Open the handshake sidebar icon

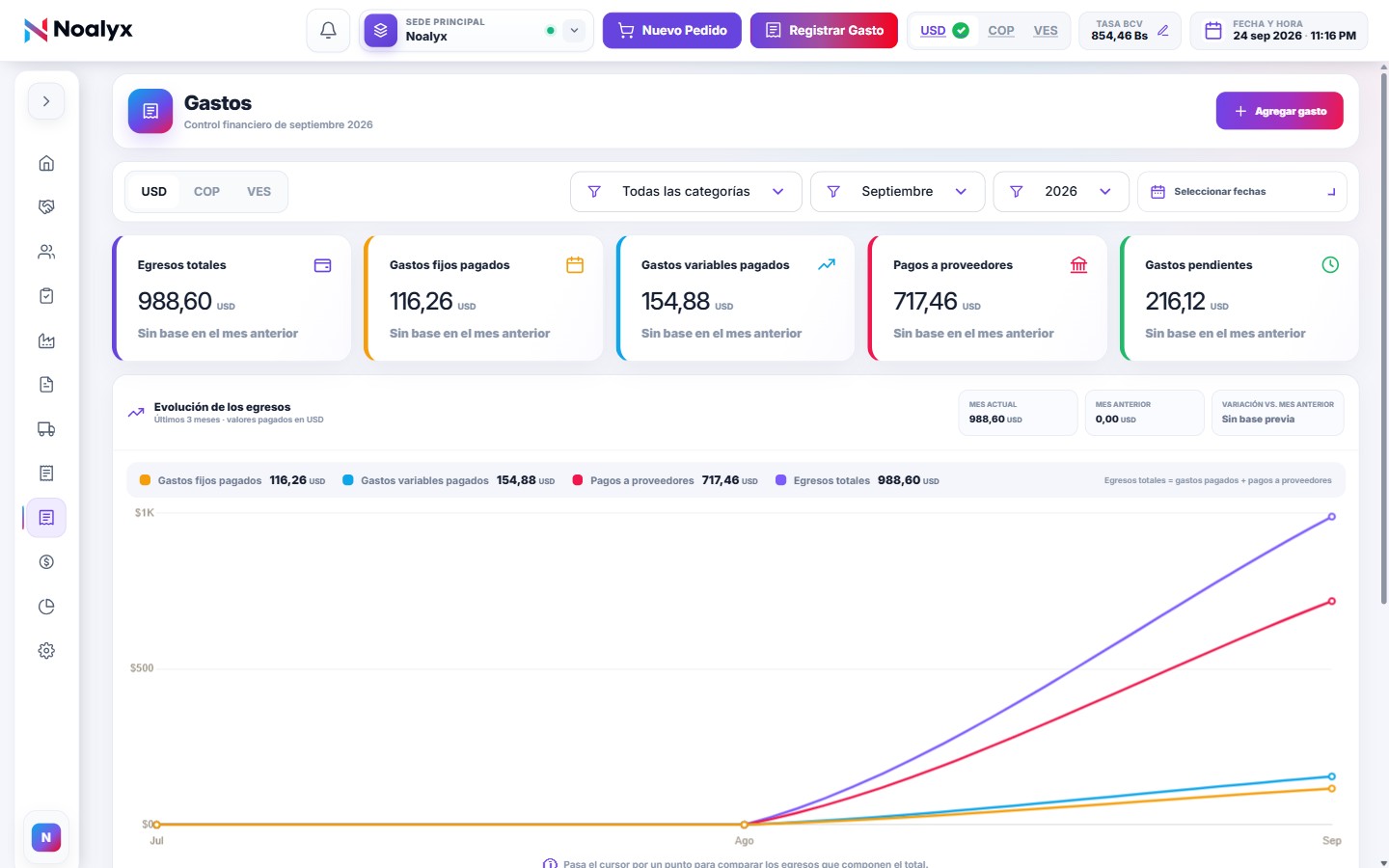pyautogui.click(x=46, y=207)
